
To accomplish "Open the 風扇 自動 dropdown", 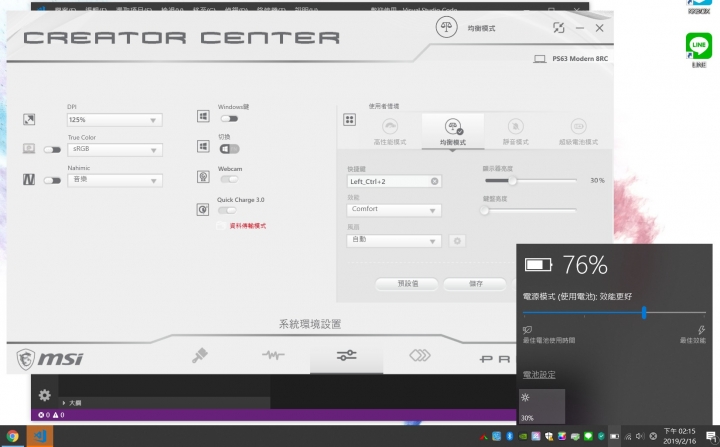I will point(394,241).
